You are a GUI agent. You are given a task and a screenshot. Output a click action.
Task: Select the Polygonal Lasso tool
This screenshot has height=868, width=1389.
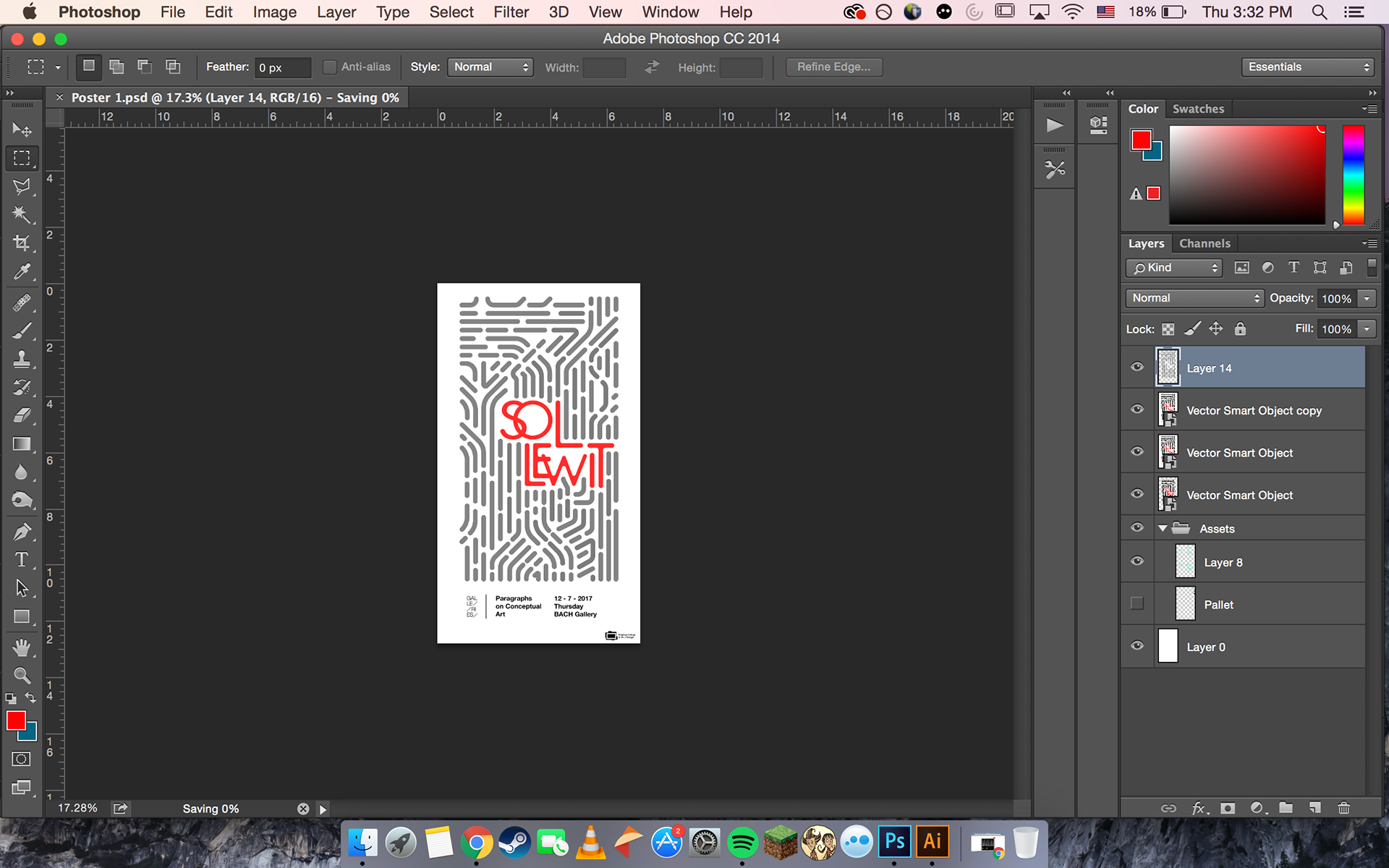(22, 186)
